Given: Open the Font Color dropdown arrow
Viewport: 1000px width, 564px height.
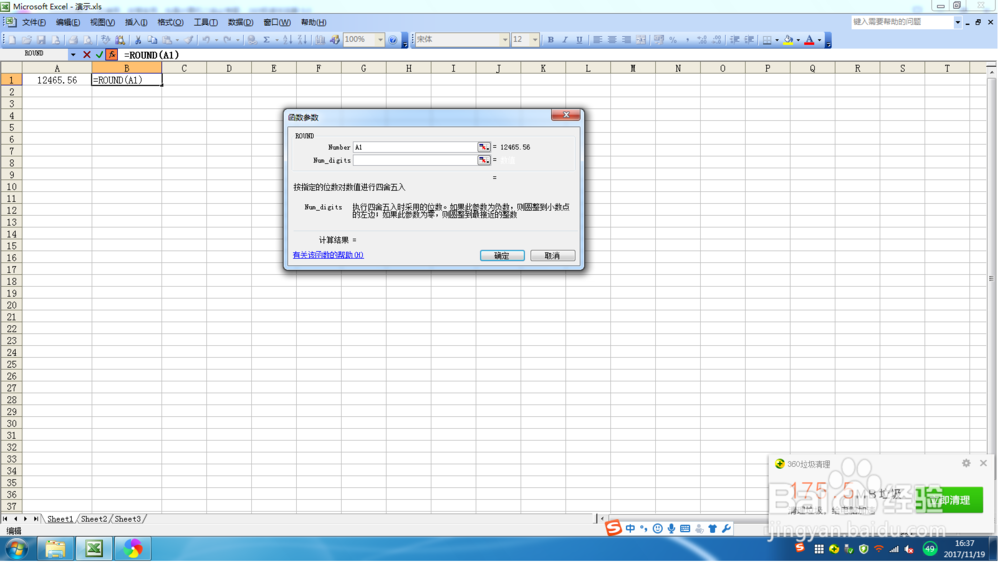Looking at the screenshot, I should pos(820,40).
